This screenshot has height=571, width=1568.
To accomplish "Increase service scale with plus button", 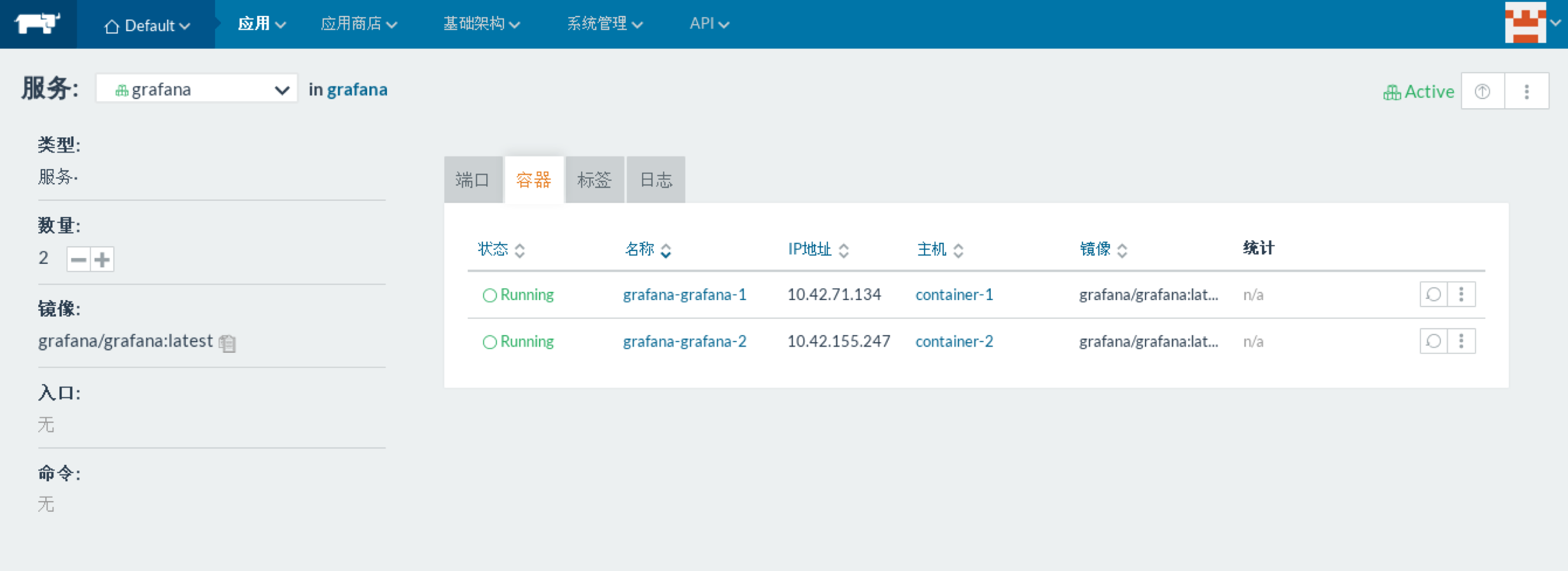I will tap(102, 259).
